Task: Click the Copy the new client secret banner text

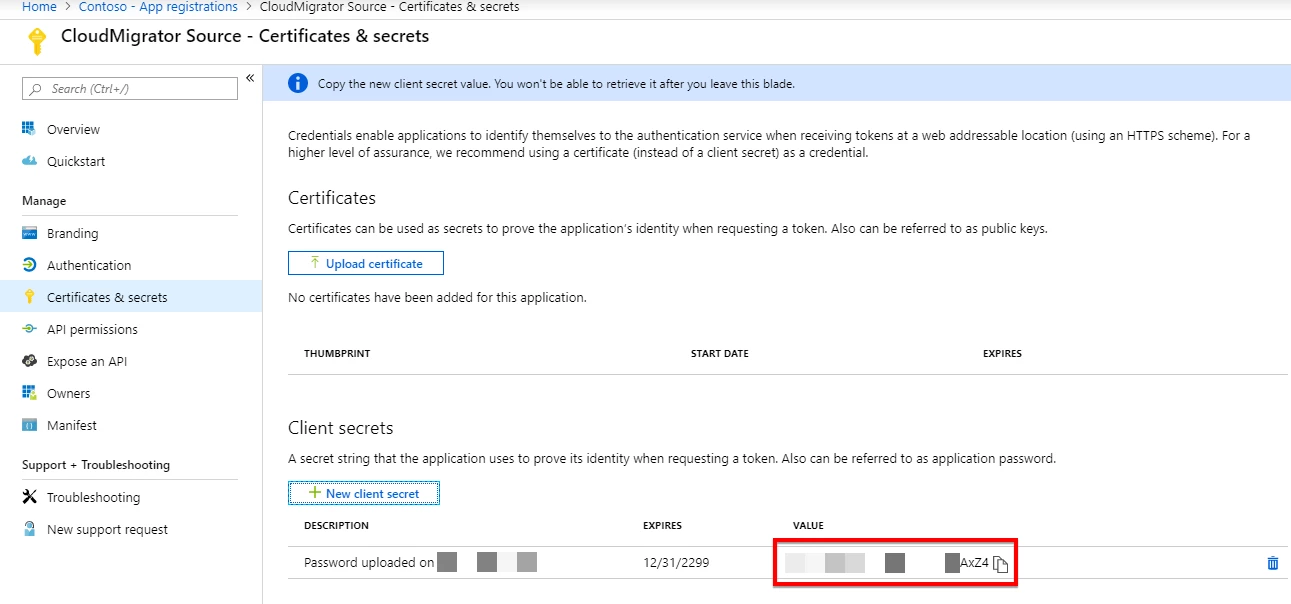Action: [x=556, y=84]
